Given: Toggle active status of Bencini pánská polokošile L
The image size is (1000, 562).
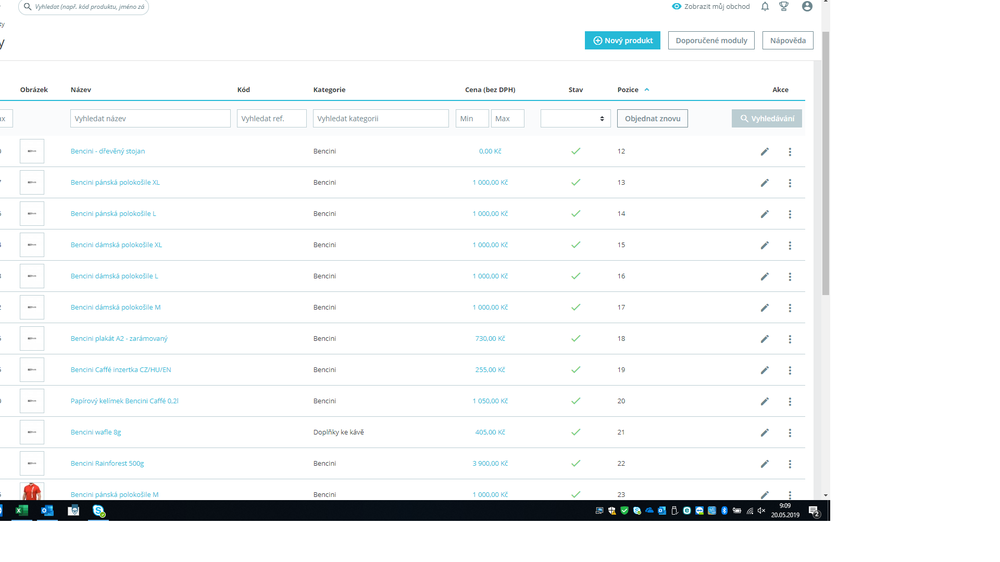Looking at the screenshot, I should pos(575,214).
